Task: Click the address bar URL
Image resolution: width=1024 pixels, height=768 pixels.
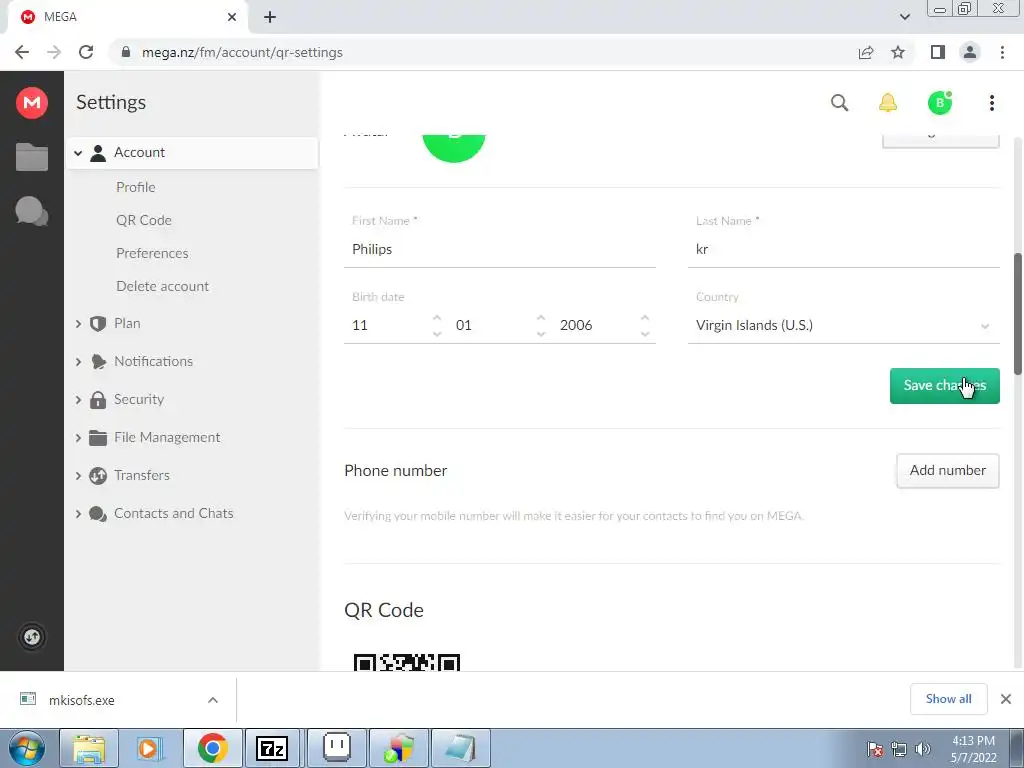Action: tap(242, 52)
